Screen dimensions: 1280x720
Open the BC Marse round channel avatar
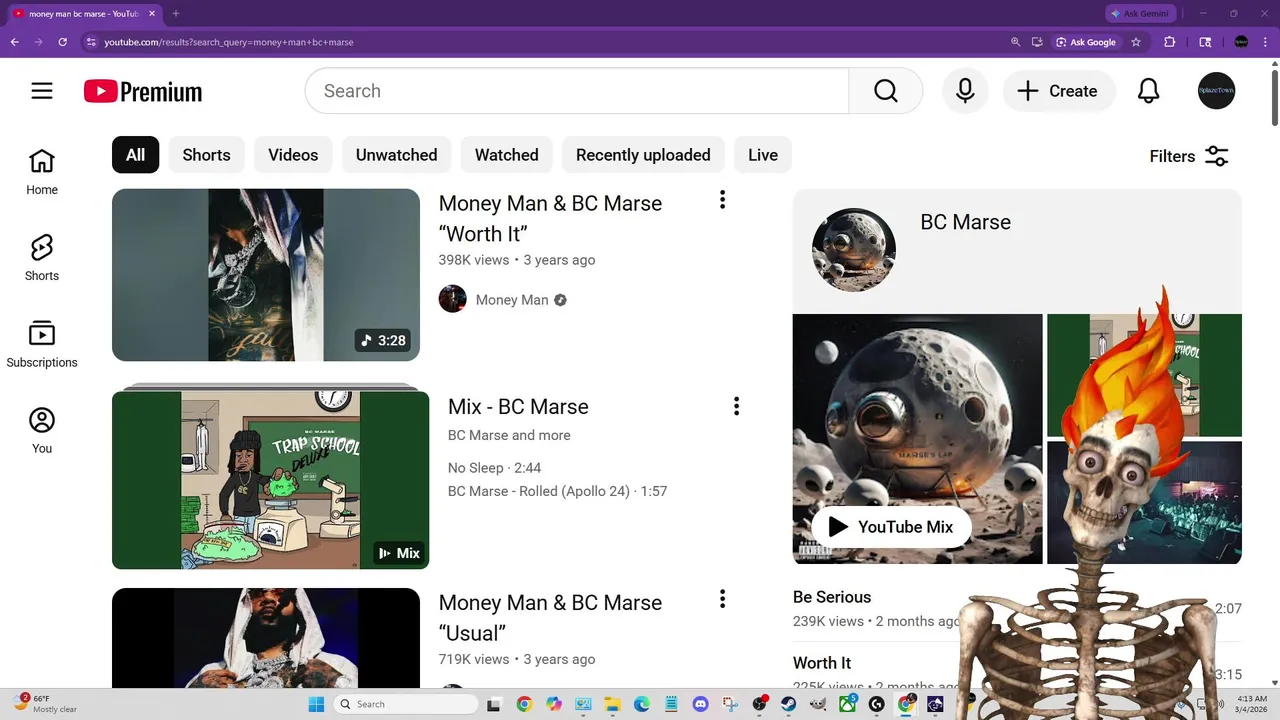click(854, 250)
